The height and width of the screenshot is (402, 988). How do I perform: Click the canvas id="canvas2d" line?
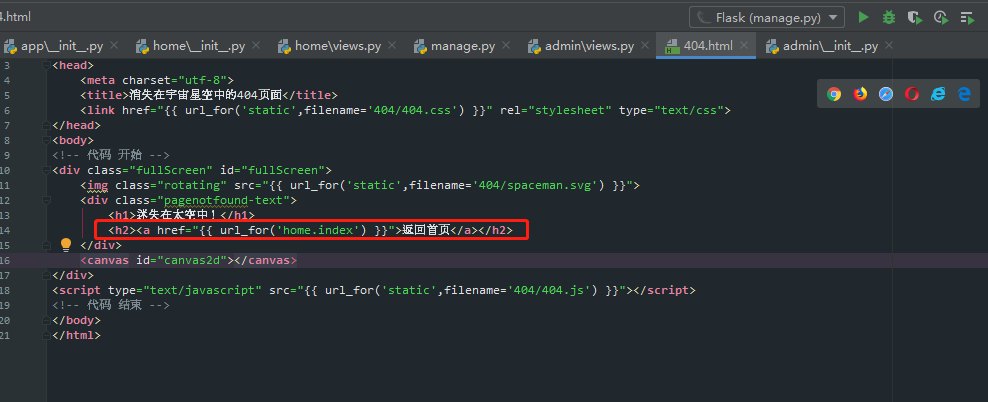[188, 260]
